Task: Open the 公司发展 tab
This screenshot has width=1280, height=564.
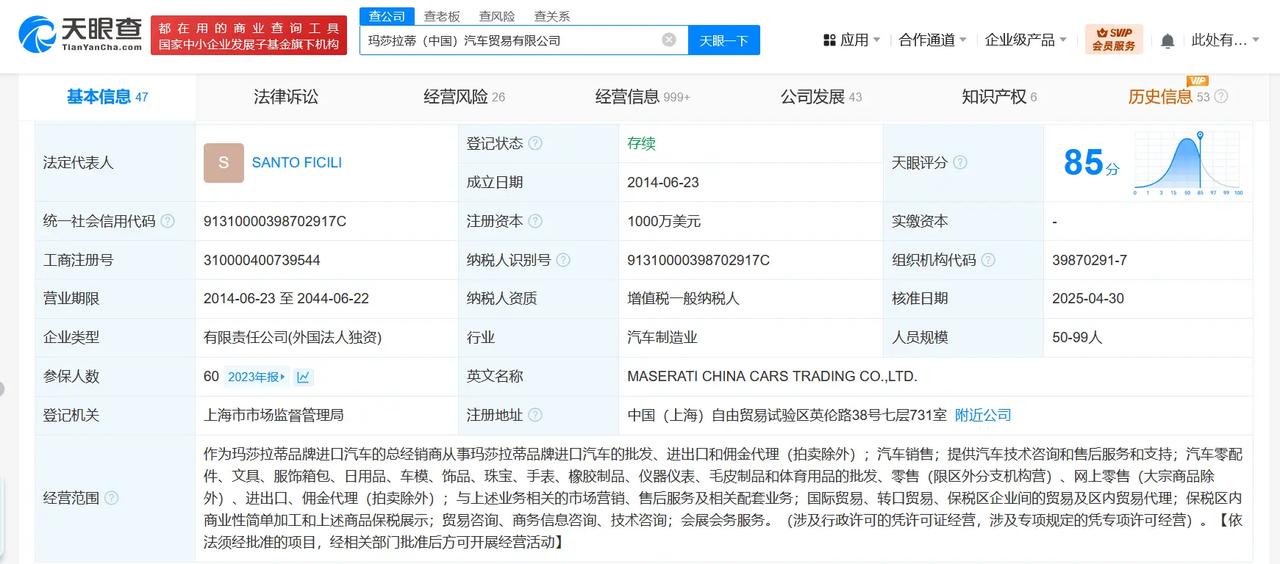Action: point(821,97)
